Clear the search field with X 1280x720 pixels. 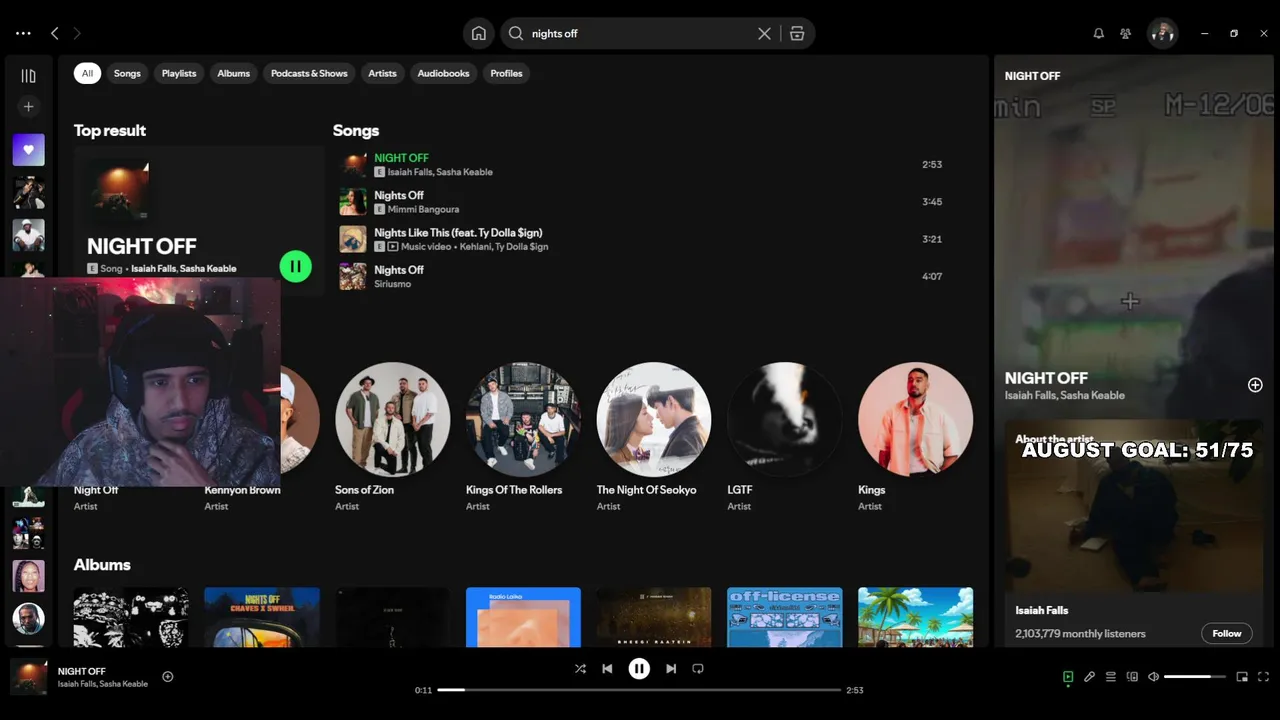764,33
